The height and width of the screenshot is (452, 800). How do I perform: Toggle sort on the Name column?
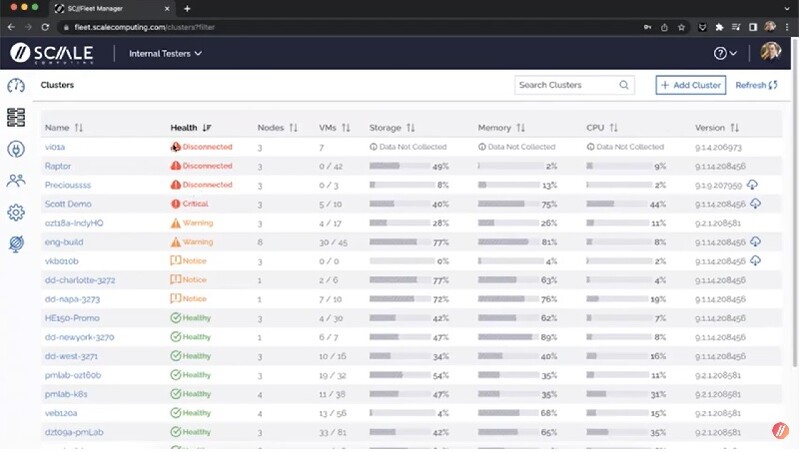[78, 128]
